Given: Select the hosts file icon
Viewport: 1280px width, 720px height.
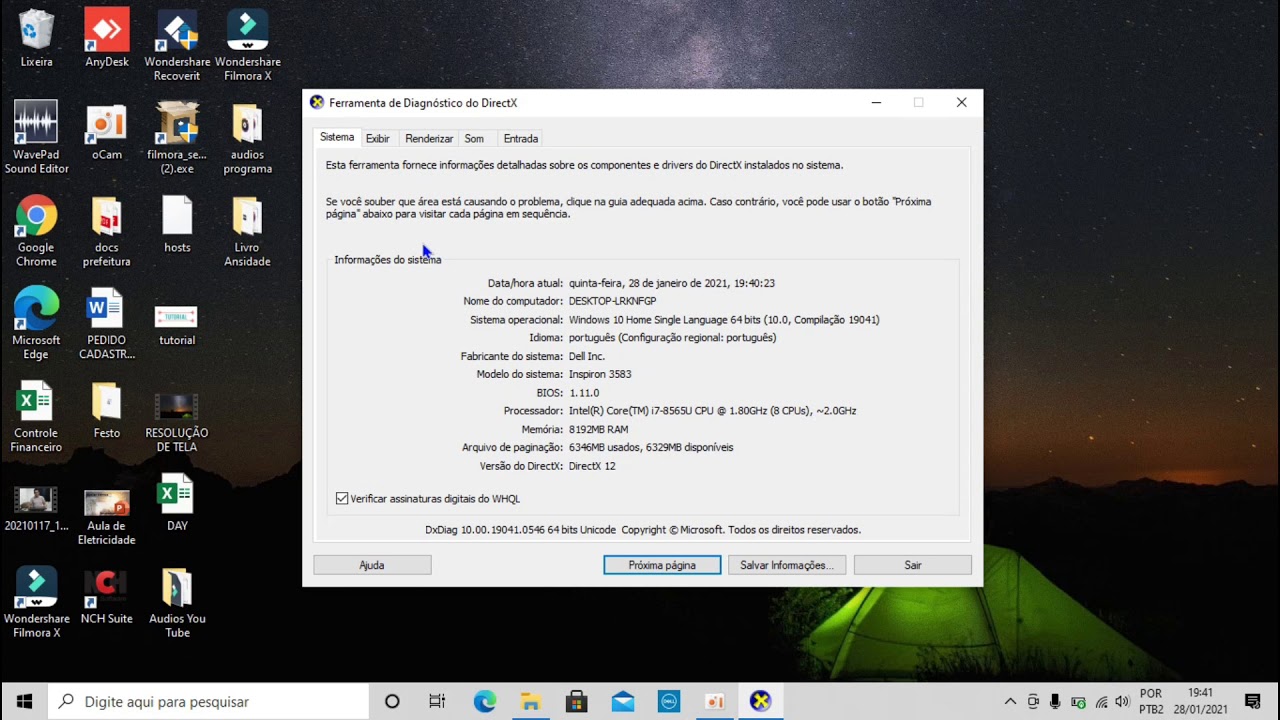Looking at the screenshot, I should click(177, 224).
